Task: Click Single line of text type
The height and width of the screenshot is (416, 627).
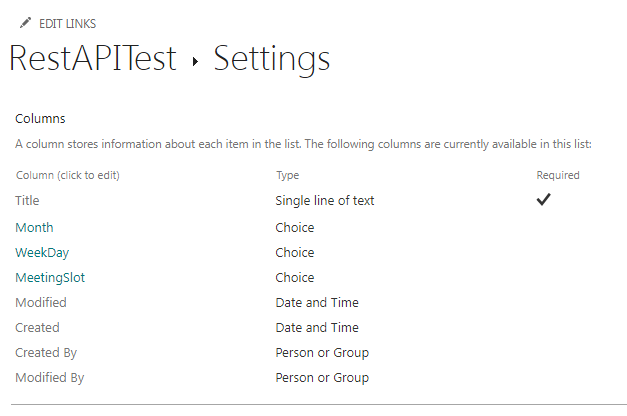Action: pos(325,200)
